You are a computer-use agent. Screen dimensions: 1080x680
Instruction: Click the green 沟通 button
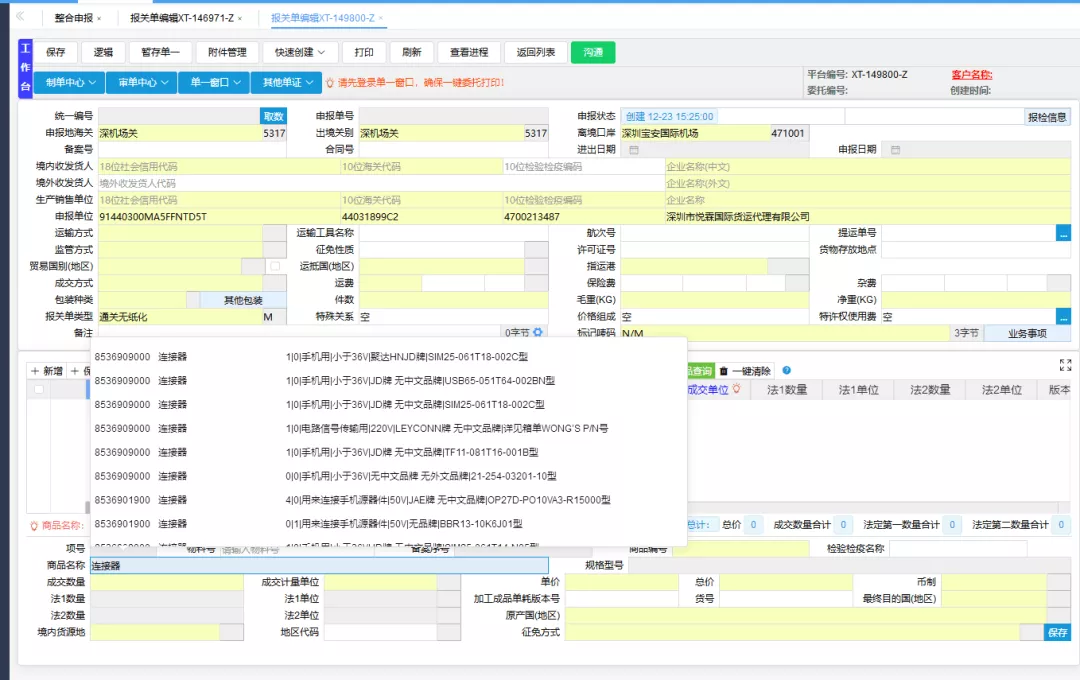(x=593, y=52)
